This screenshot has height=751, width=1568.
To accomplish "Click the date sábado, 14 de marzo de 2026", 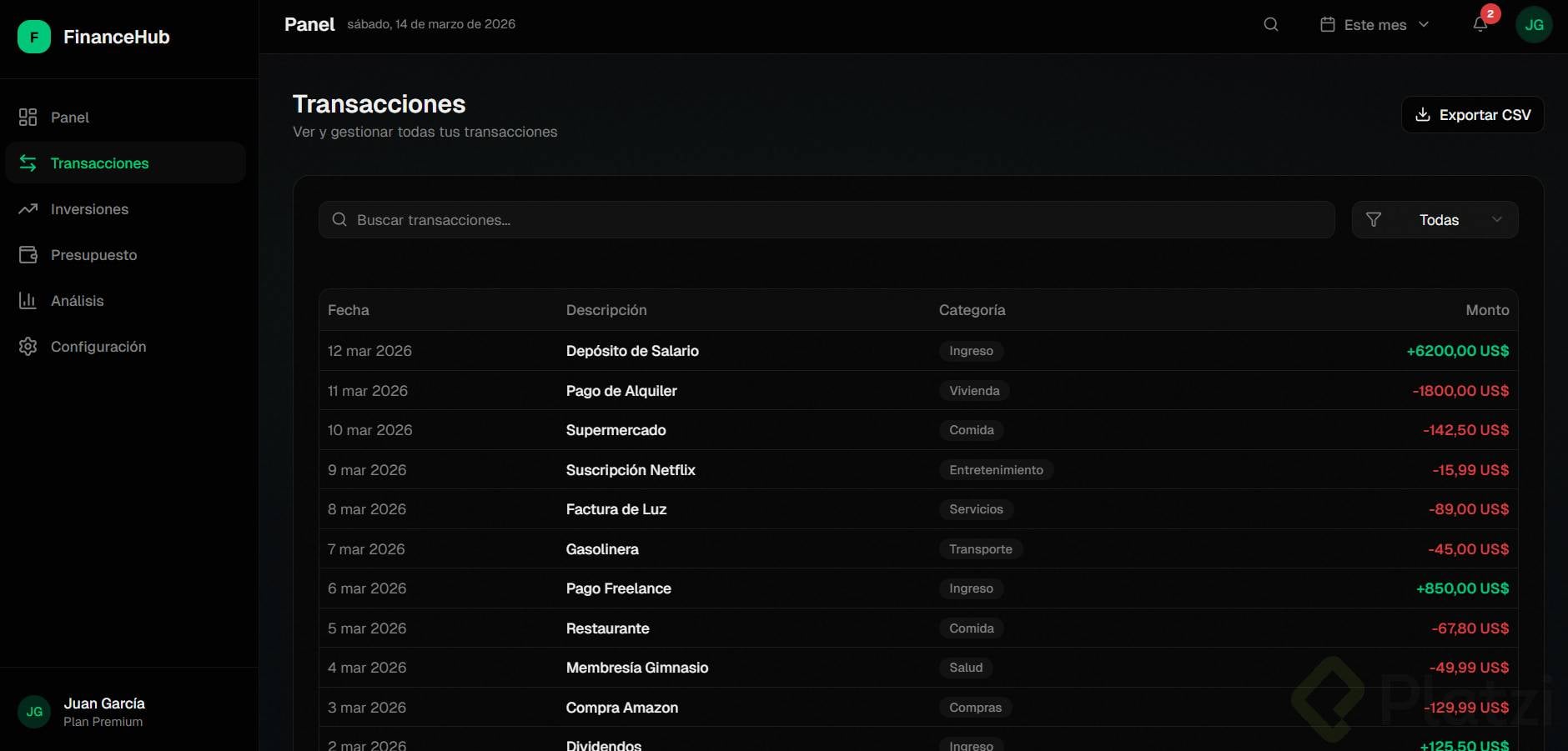I will coord(431,24).
